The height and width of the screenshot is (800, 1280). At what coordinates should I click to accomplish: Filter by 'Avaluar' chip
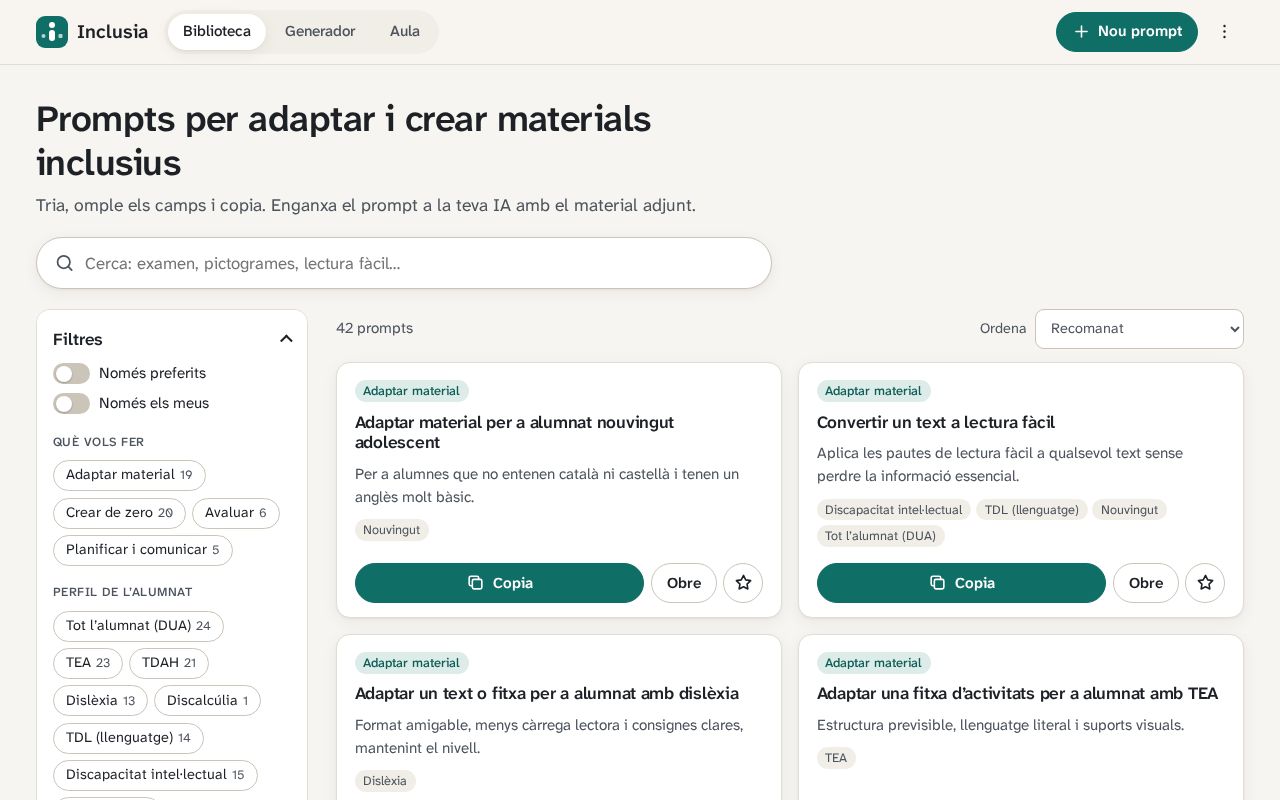tap(236, 513)
